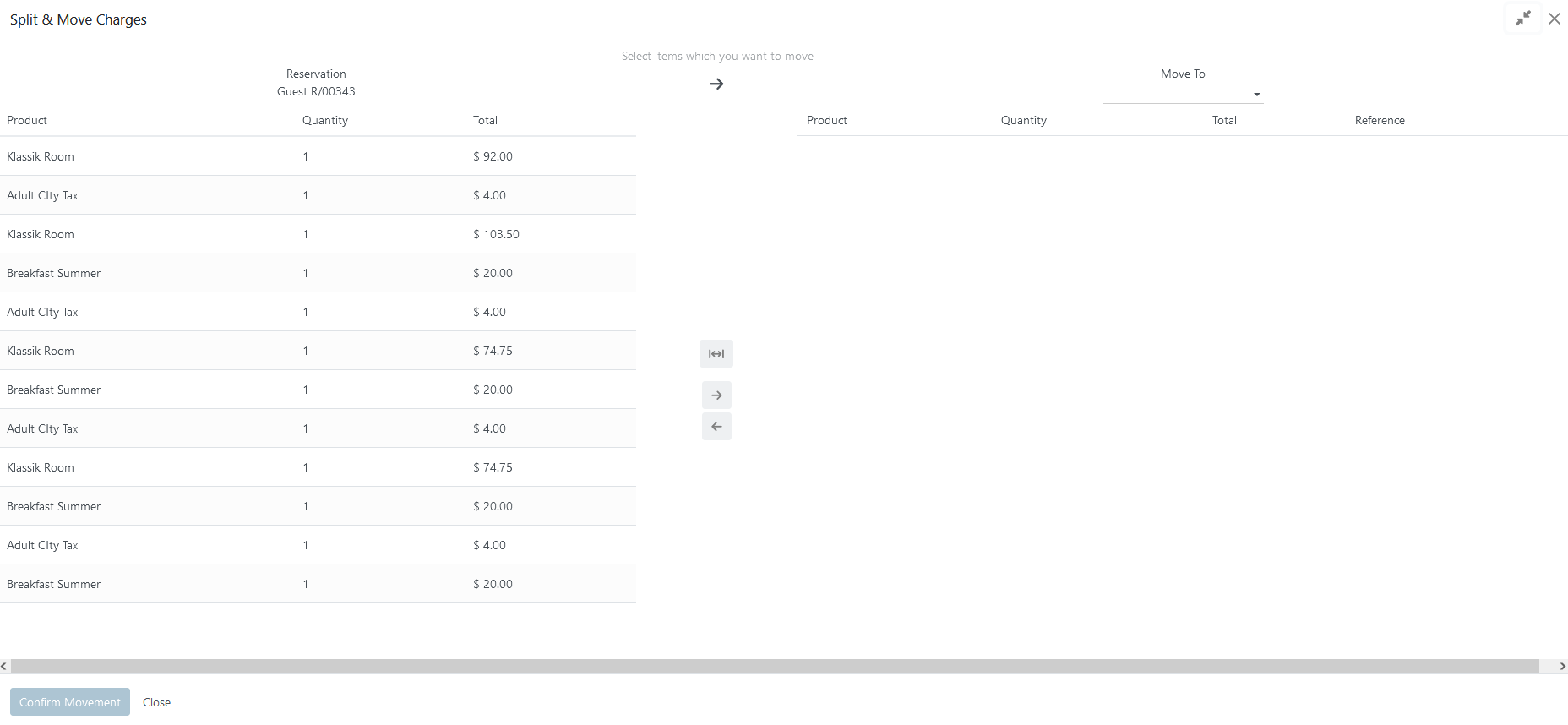The height and width of the screenshot is (725, 1568).
Task: Click the arrow icon beside Reservation header
Action: tap(716, 84)
